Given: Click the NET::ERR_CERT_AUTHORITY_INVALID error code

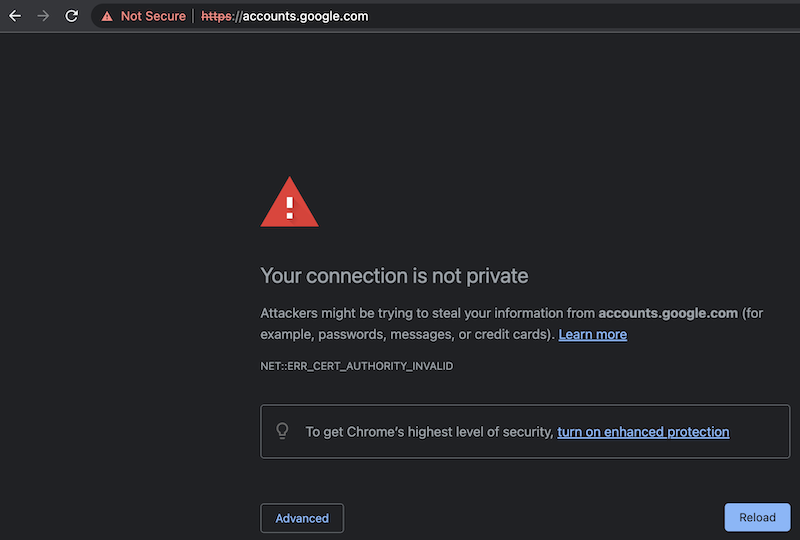Looking at the screenshot, I should click(x=357, y=366).
